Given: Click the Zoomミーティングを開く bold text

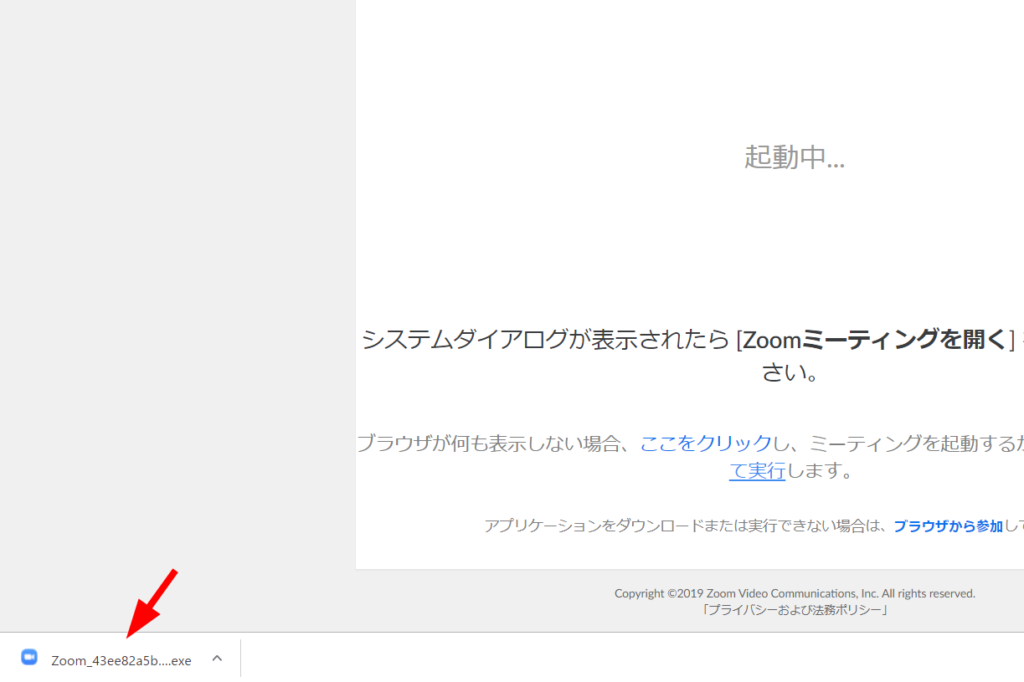Looking at the screenshot, I should coord(876,340).
